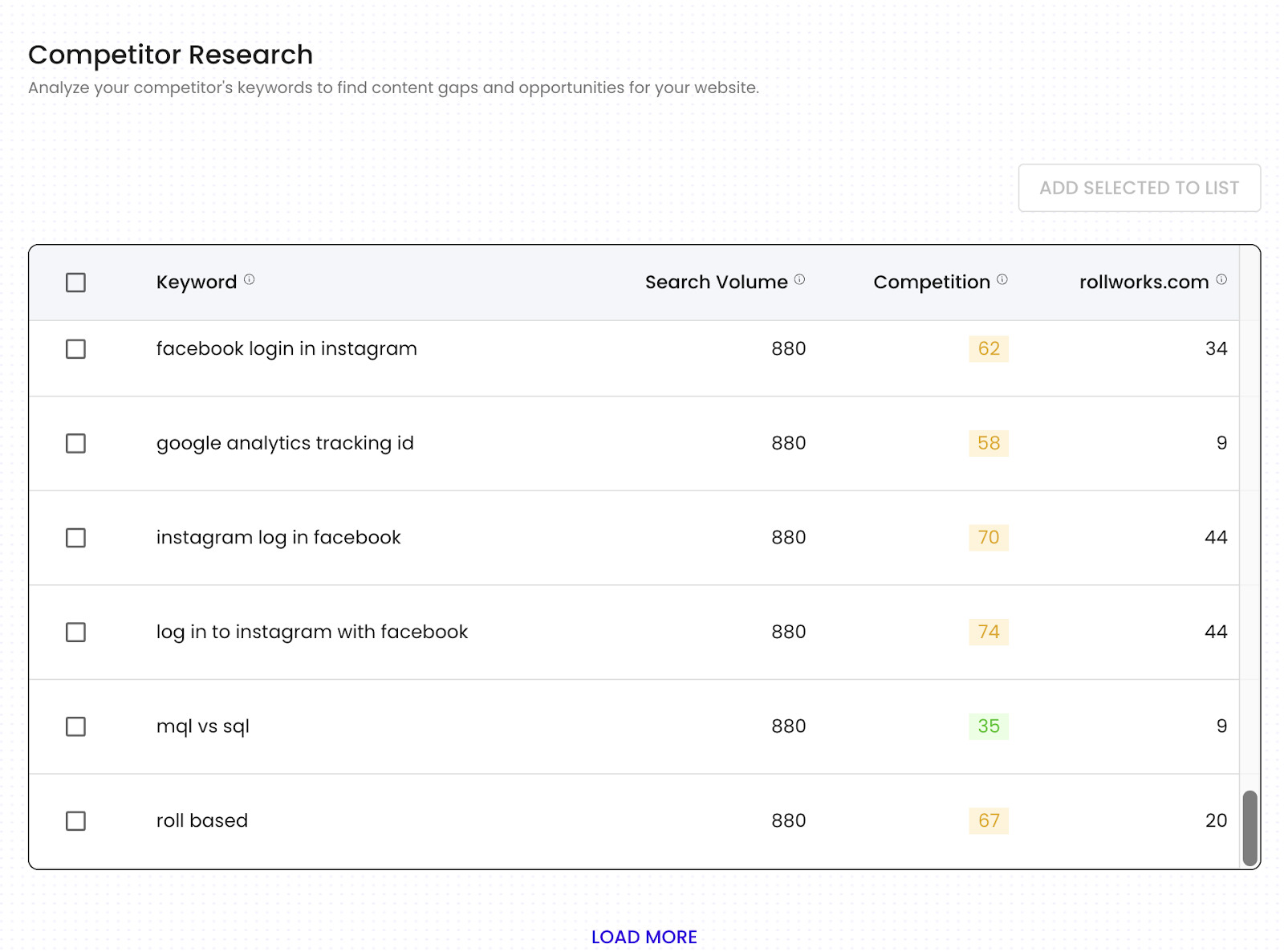Viewport: 1284px width, 952px height.
Task: Click the Keyword column header
Action: pyautogui.click(x=197, y=283)
